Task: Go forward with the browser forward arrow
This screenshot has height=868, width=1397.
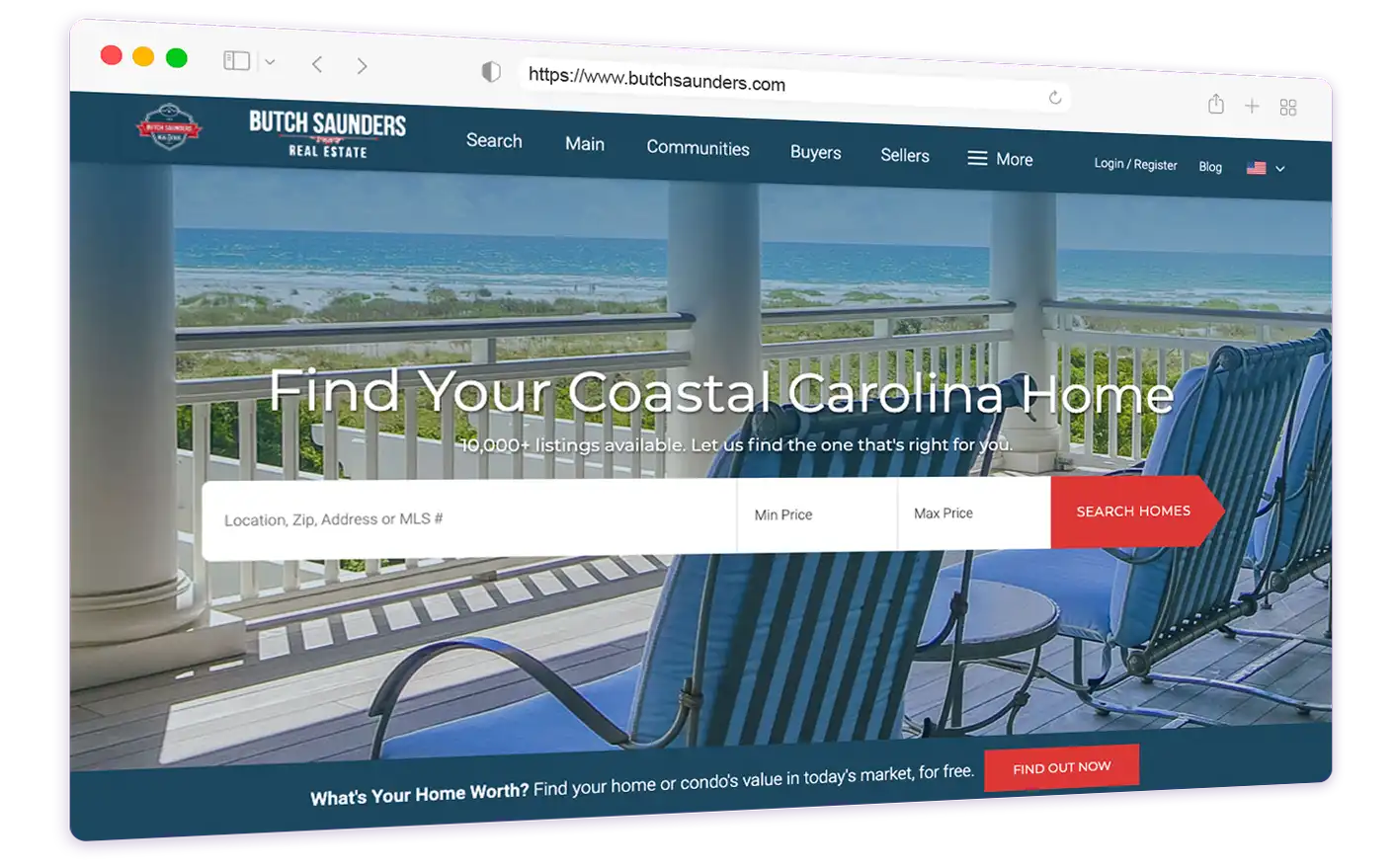Action: click(x=362, y=66)
